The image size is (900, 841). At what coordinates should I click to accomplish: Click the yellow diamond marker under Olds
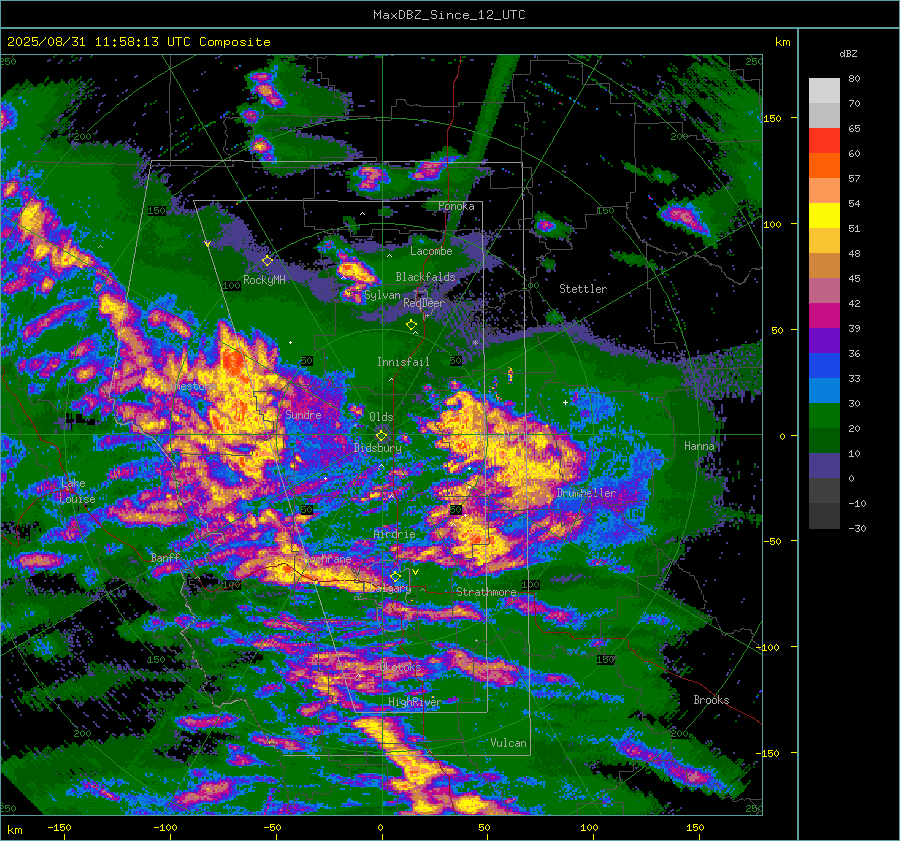381,436
